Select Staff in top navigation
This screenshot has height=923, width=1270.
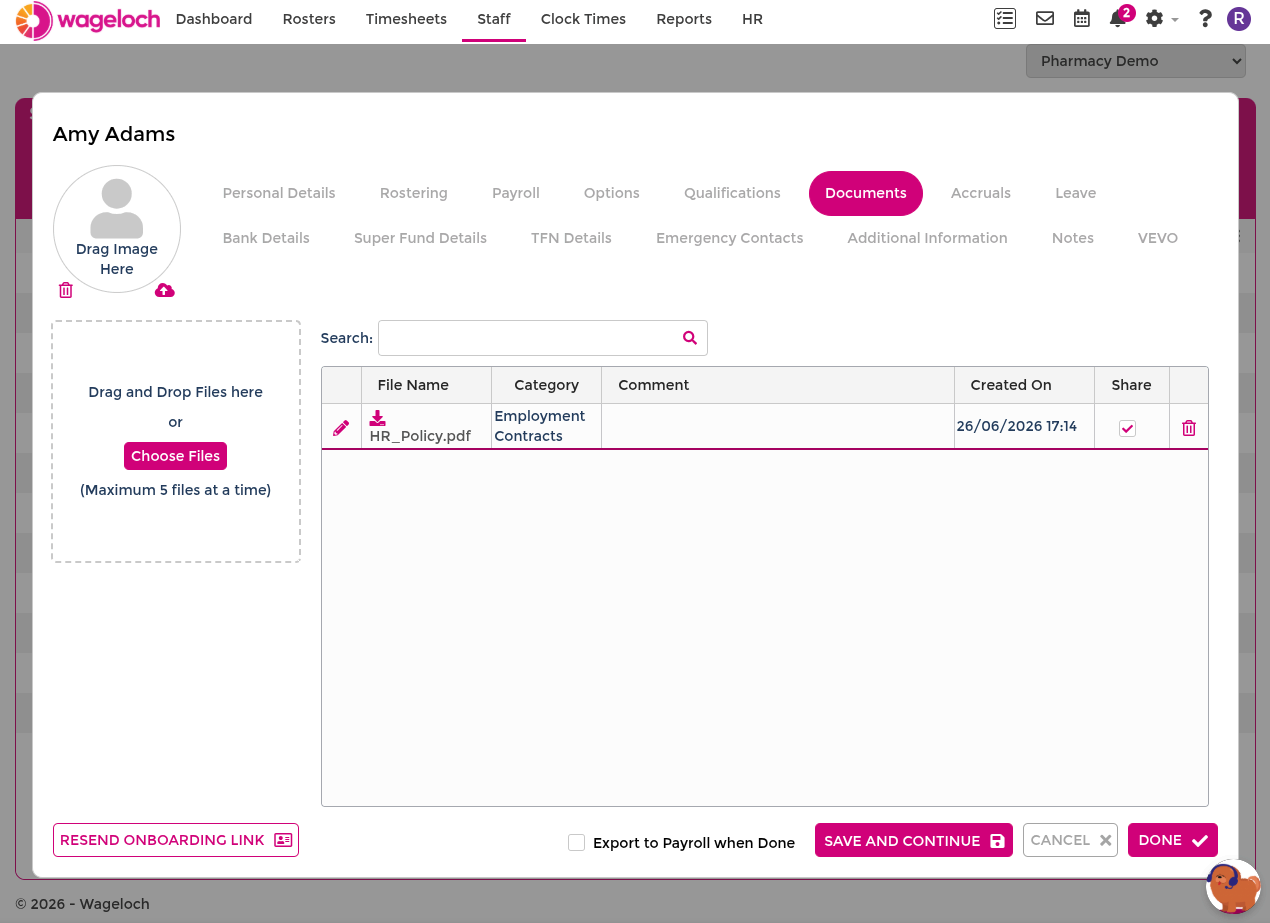[x=494, y=19]
